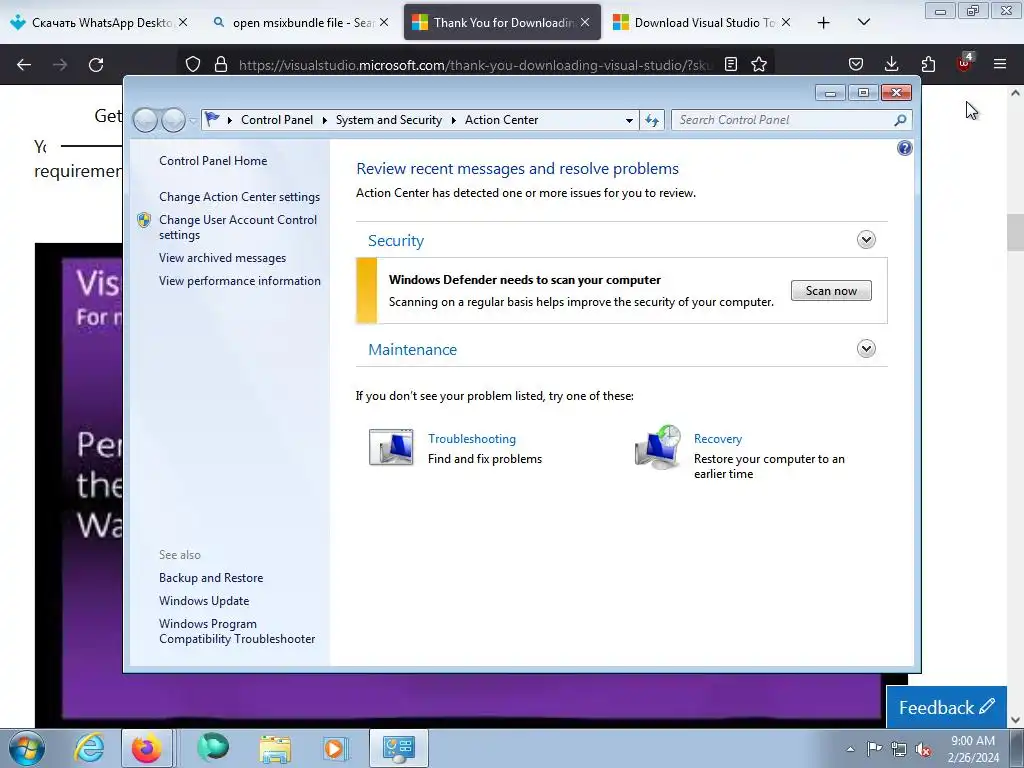The height and width of the screenshot is (768, 1024).
Task: Click the browser page vertical scrollbar thumb
Action: pos(1015,232)
